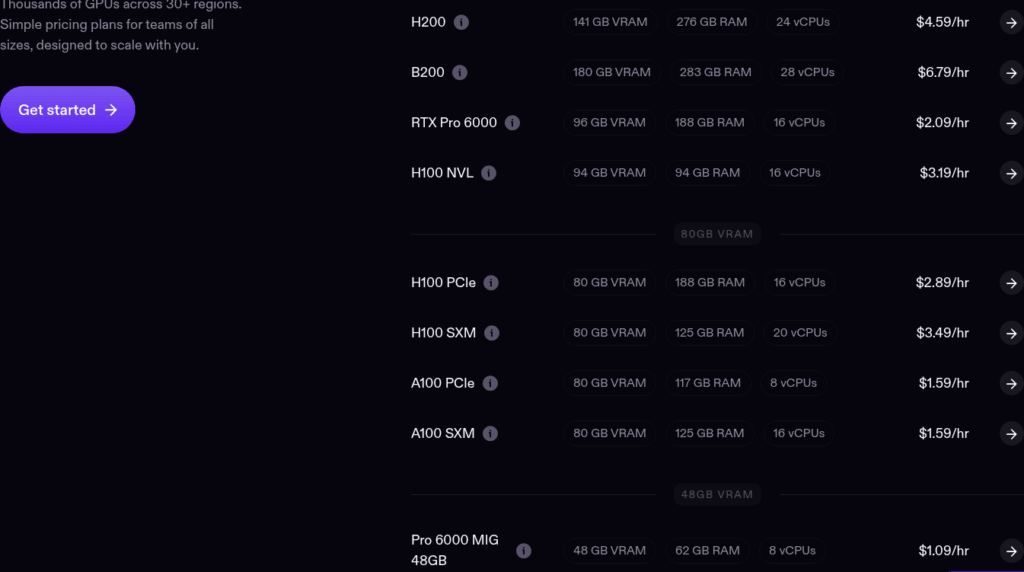Click the Get started button

point(67,110)
